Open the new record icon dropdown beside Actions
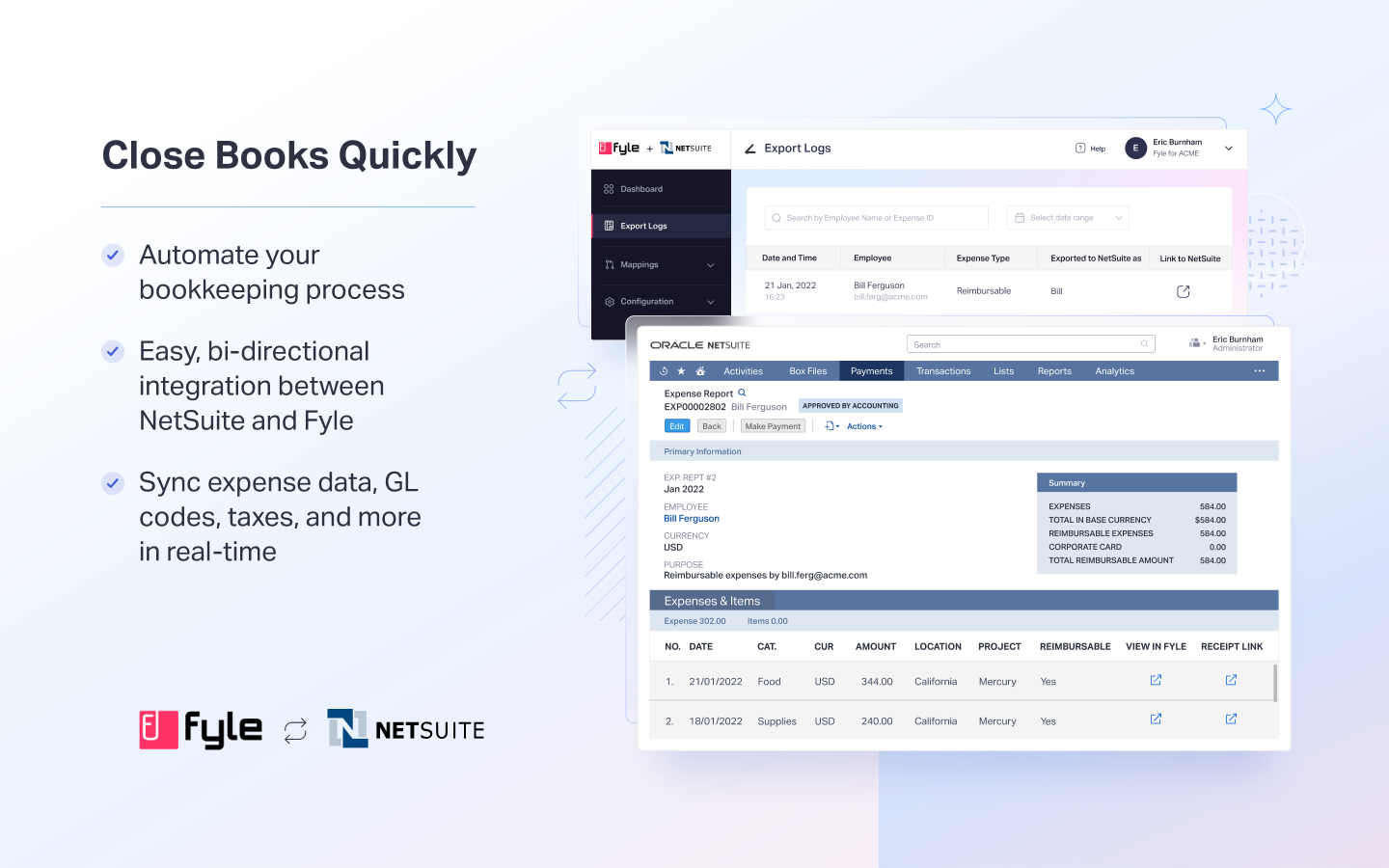Viewport: 1389px width, 868px height. 831,425
